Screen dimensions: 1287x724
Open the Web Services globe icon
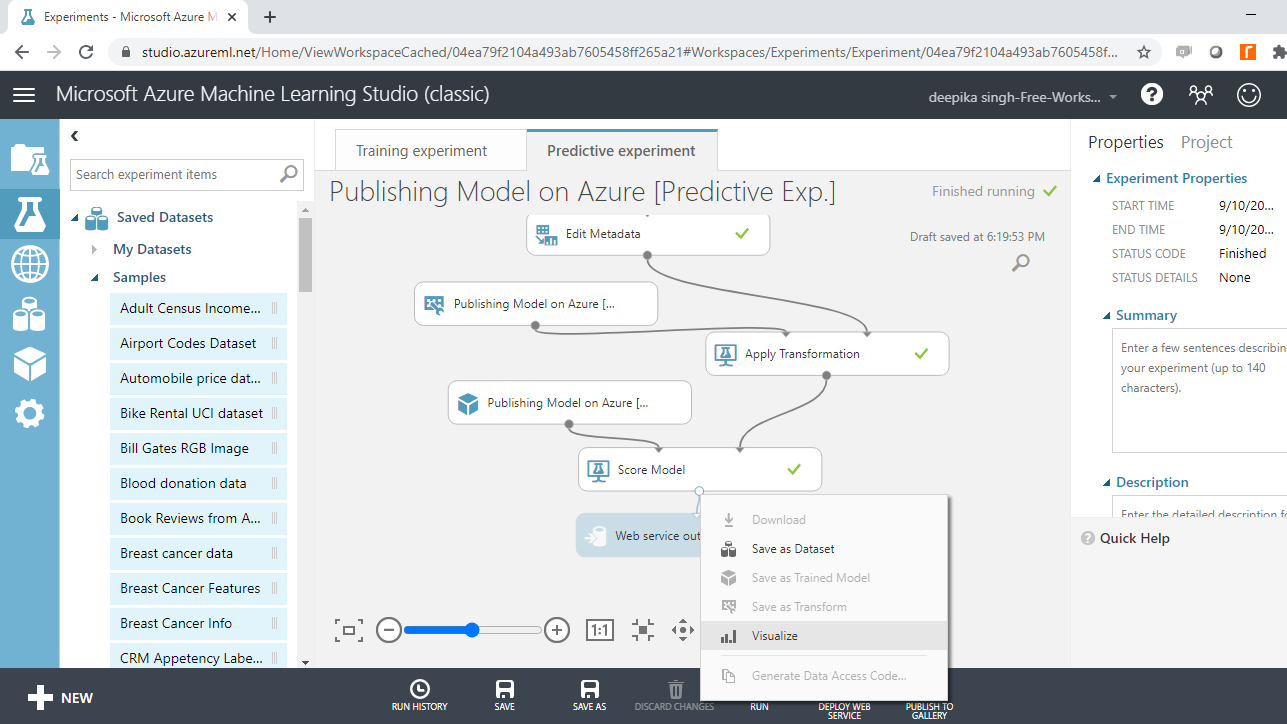point(29,265)
